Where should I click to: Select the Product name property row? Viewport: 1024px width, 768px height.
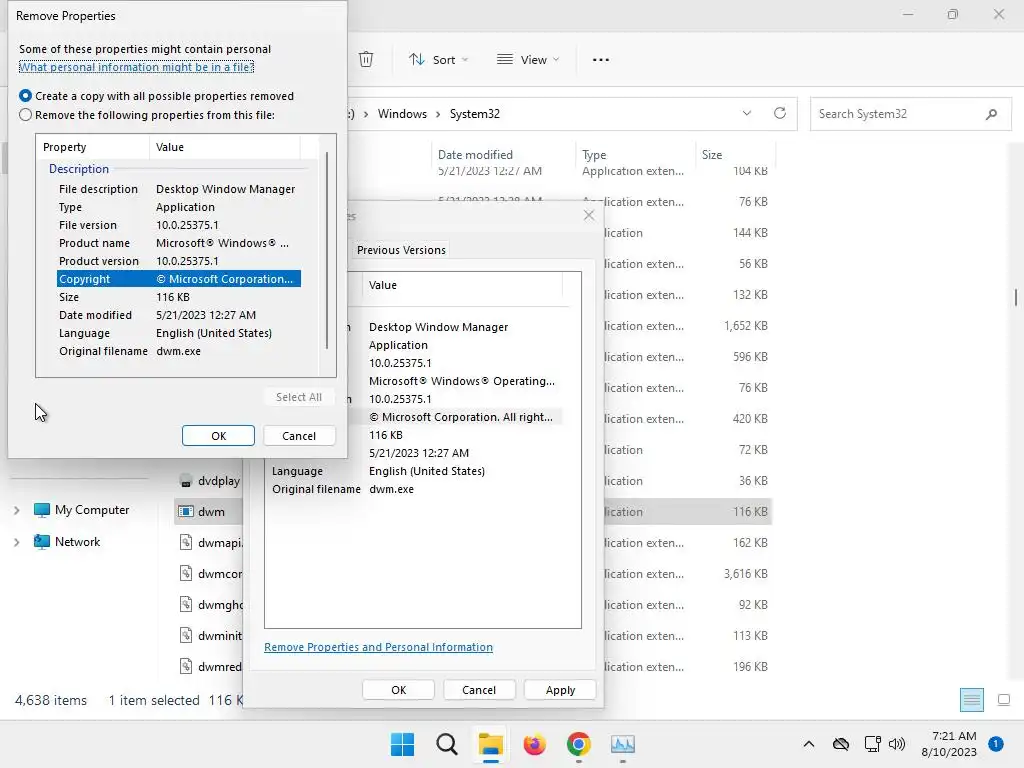(178, 243)
